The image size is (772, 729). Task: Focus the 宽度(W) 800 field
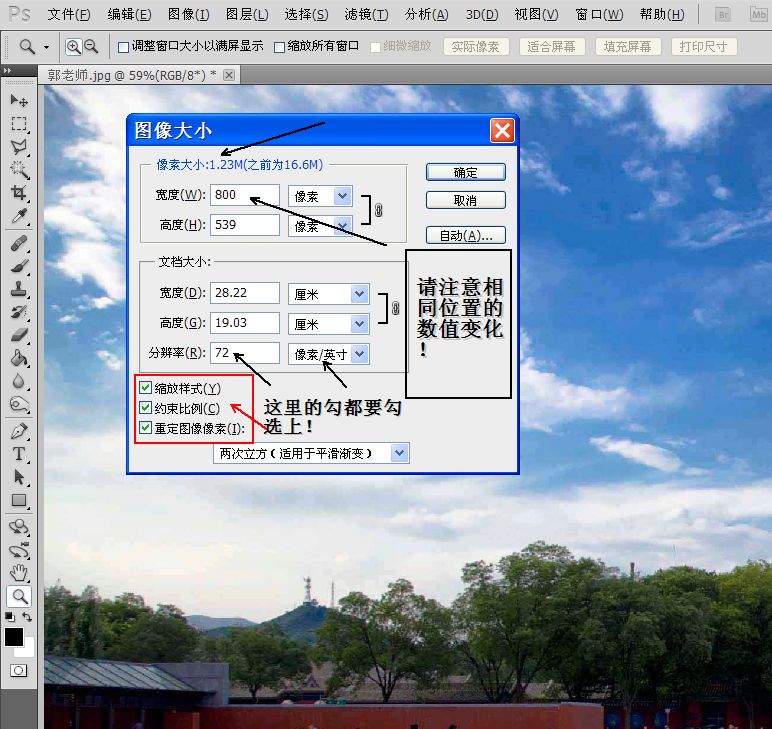(x=245, y=195)
